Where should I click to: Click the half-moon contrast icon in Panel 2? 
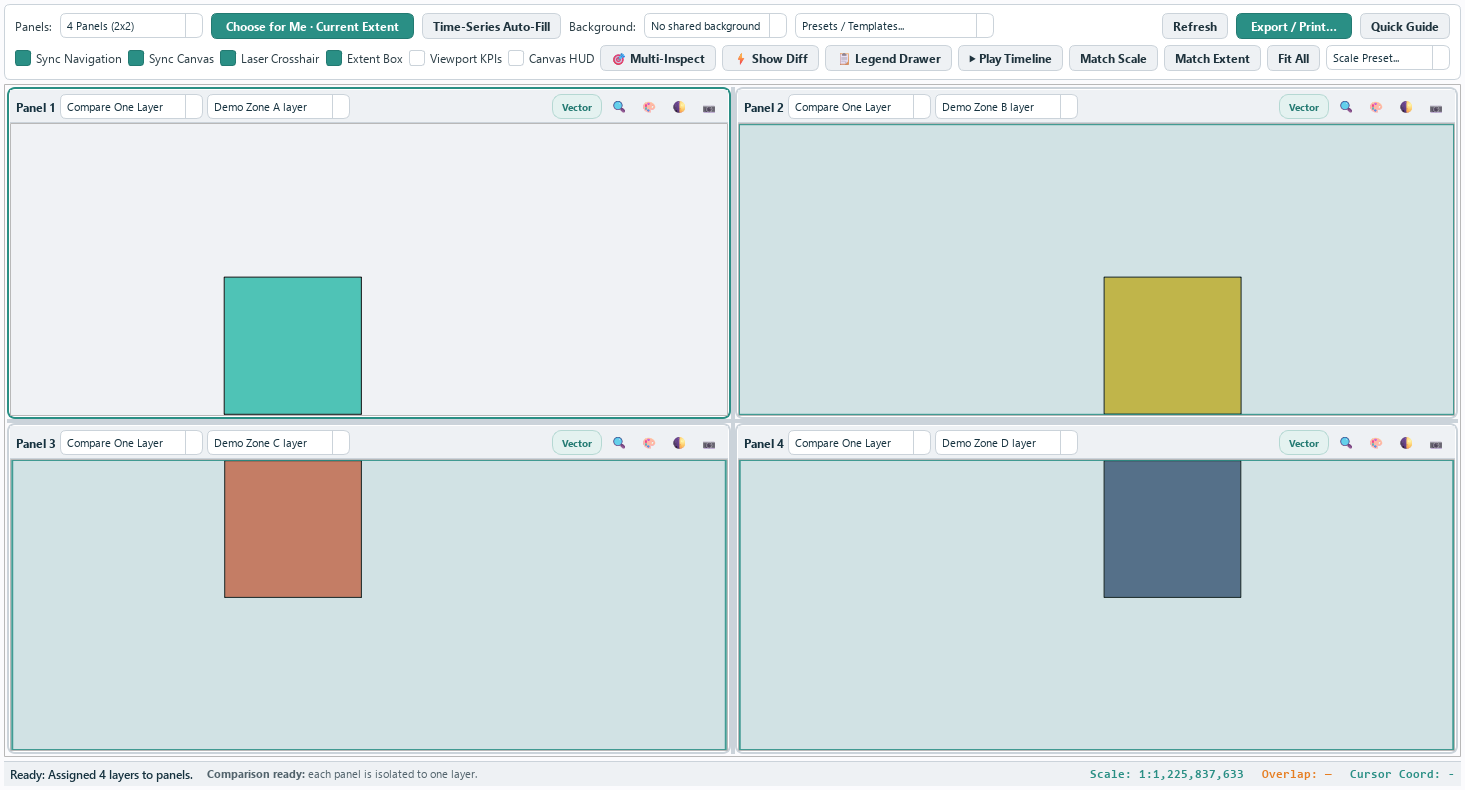click(x=1406, y=107)
